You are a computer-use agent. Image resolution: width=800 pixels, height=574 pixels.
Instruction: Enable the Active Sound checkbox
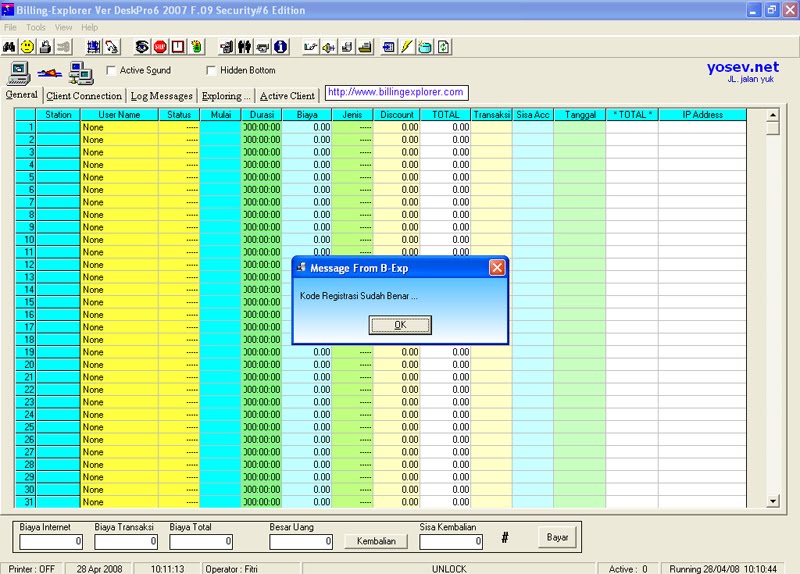(x=111, y=70)
